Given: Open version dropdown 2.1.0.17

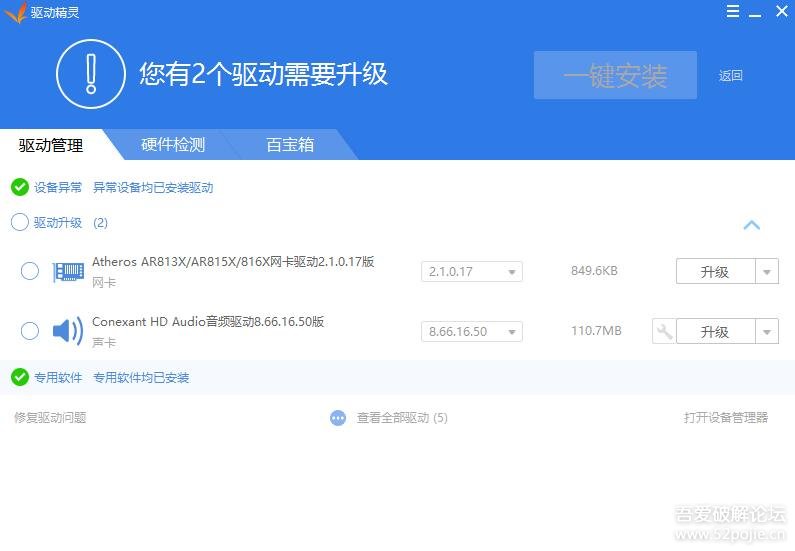Looking at the screenshot, I should [472, 272].
